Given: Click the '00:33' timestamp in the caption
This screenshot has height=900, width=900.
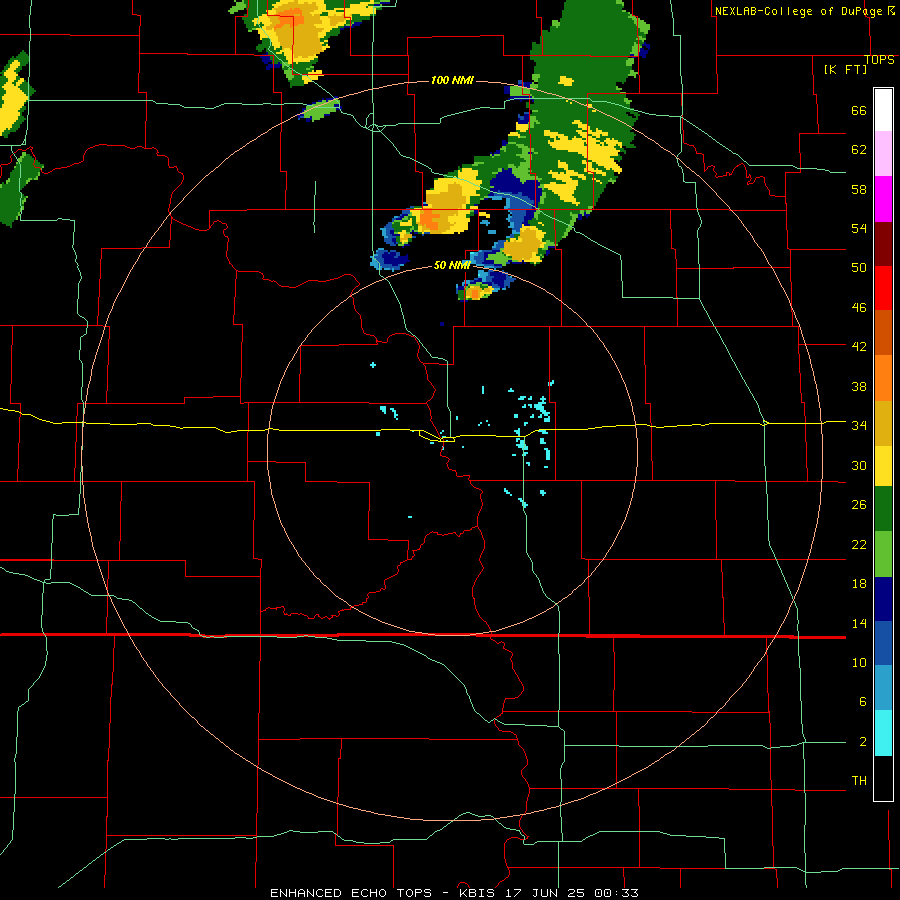Looking at the screenshot, I should 617,893.
